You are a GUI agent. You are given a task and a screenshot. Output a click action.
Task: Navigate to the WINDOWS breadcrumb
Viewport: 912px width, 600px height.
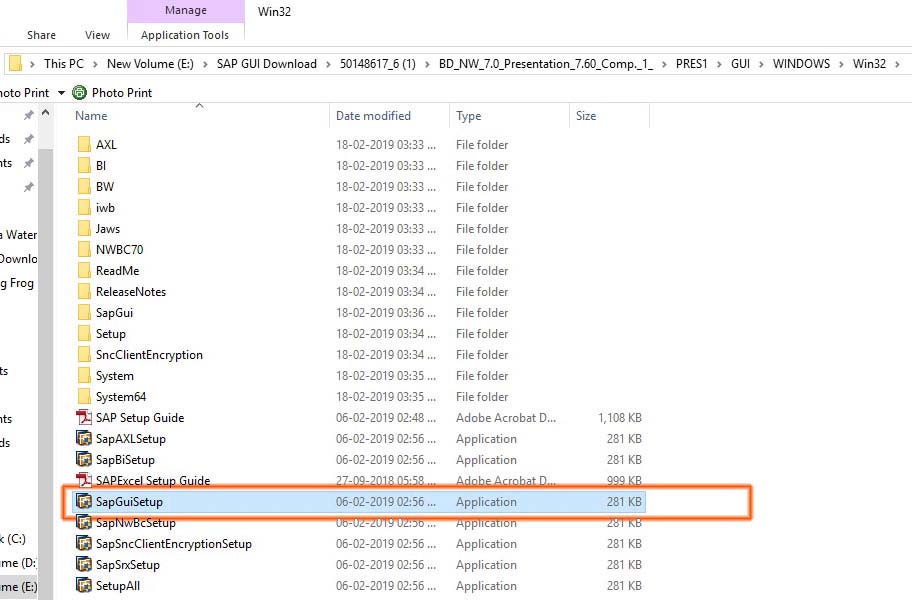pos(801,64)
